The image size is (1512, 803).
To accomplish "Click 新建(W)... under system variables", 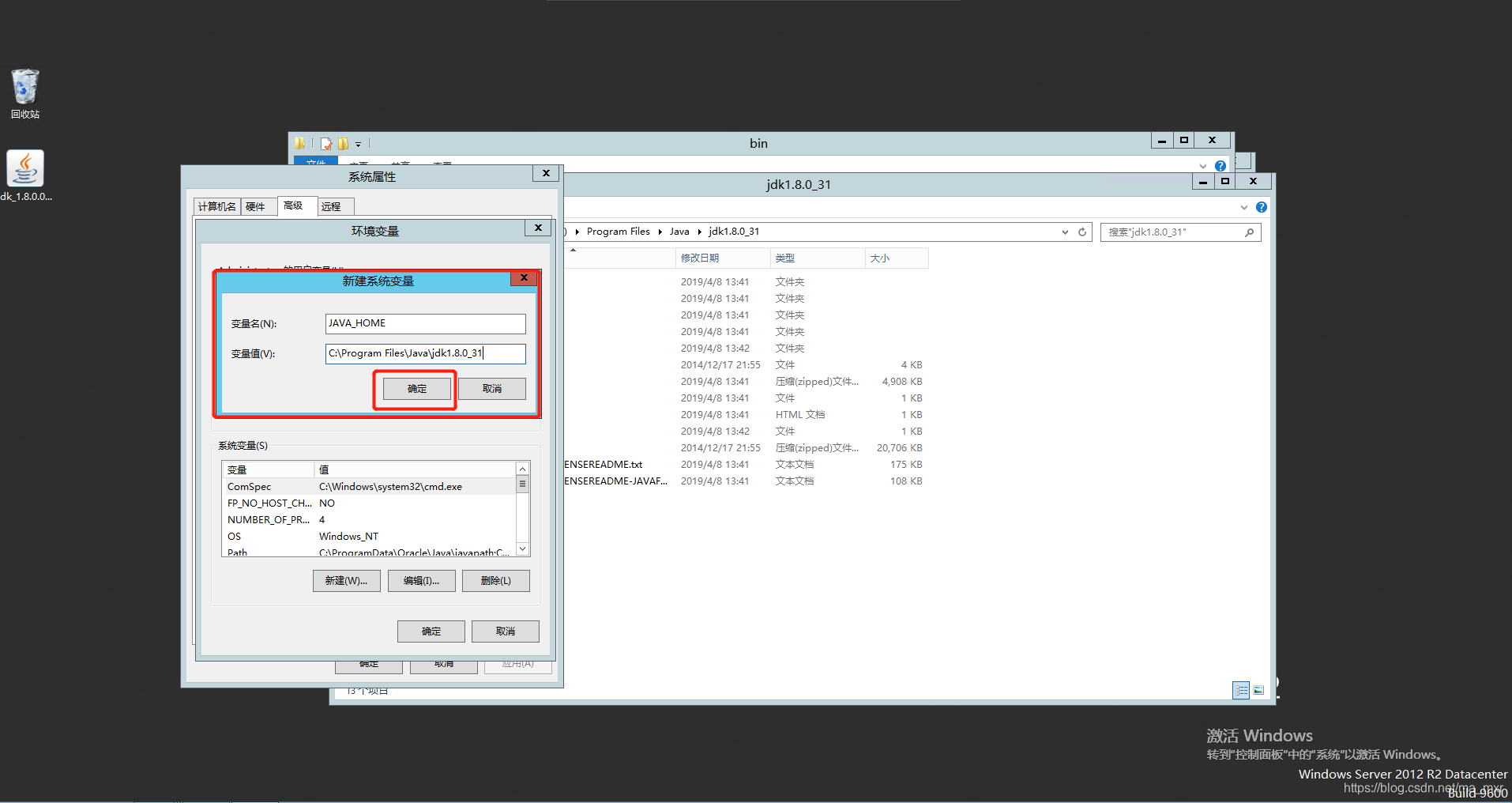I will coord(346,581).
